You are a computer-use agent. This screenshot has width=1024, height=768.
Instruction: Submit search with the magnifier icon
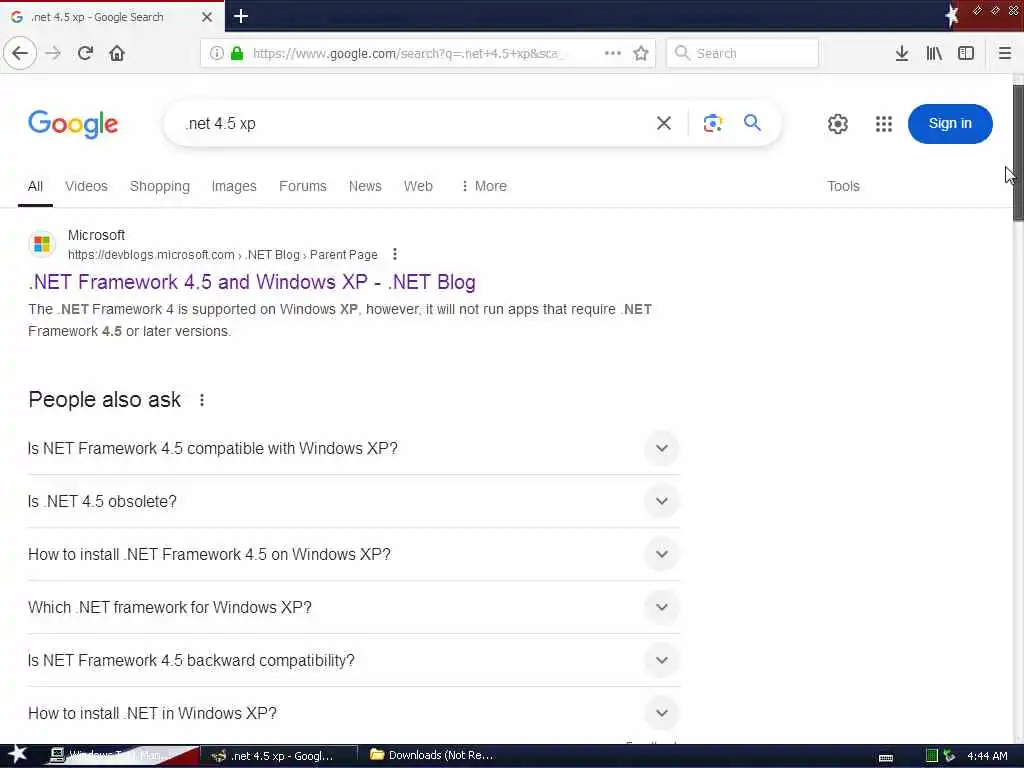click(x=752, y=122)
